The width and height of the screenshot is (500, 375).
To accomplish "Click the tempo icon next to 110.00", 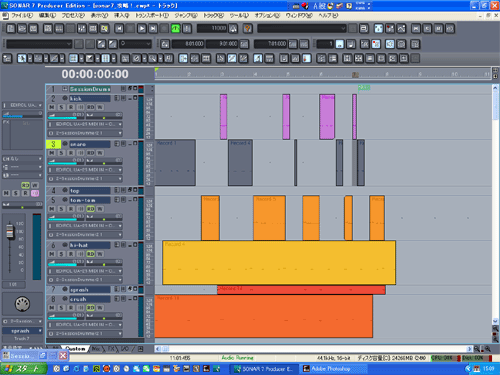I will [233, 29].
